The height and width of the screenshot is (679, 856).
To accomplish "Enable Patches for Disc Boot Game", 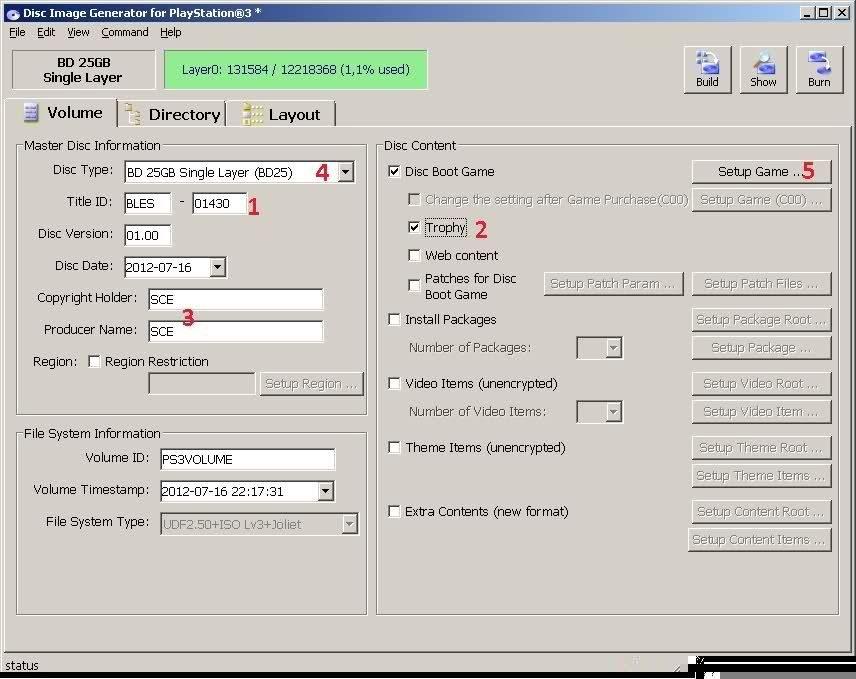I will pyautogui.click(x=414, y=285).
